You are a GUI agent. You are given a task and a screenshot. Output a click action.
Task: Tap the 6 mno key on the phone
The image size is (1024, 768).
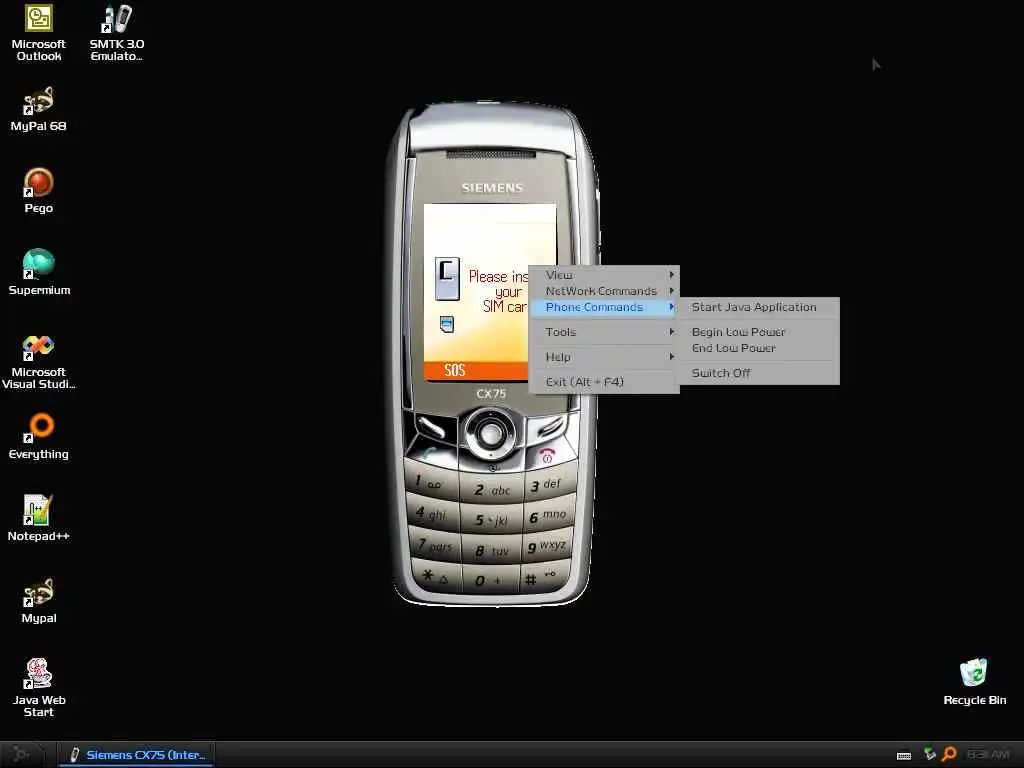(x=549, y=516)
